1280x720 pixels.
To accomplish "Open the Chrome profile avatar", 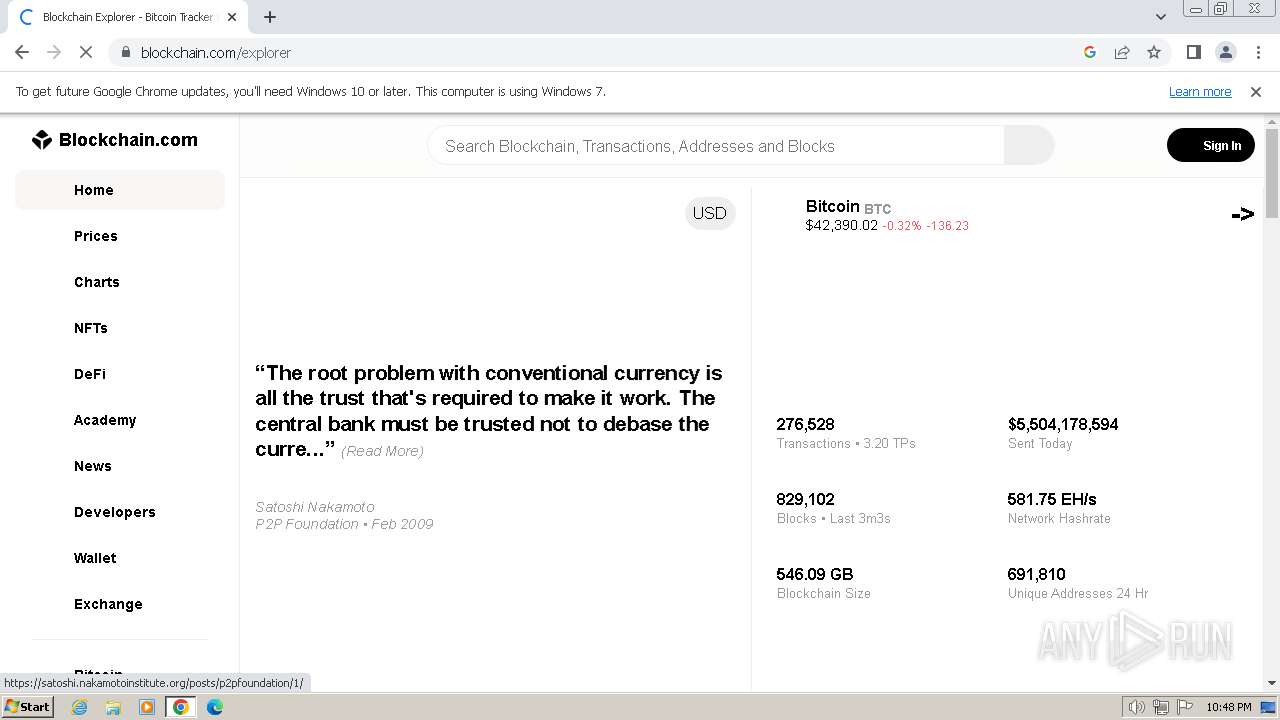I will pos(1225,52).
